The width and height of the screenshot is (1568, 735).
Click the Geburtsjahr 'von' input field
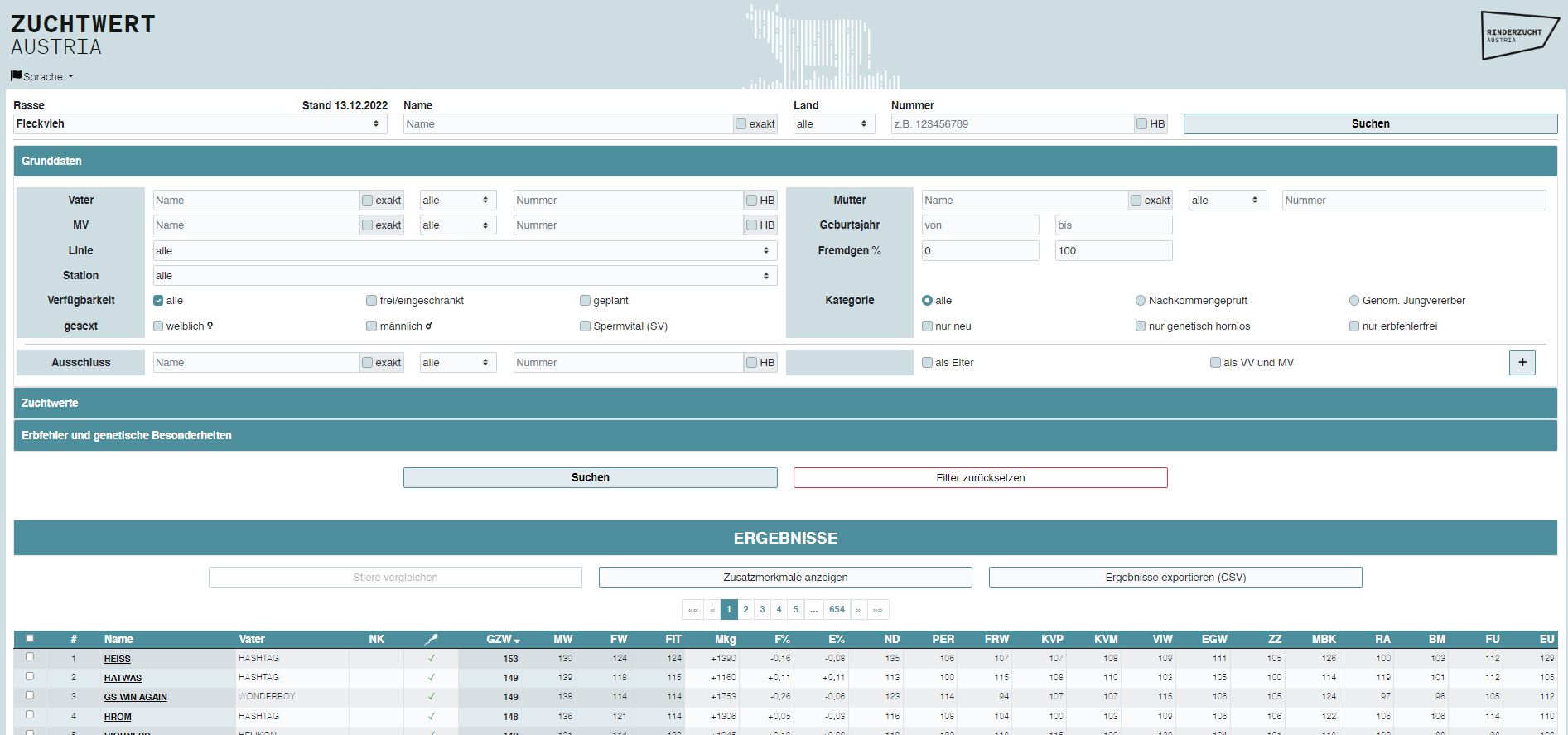[x=980, y=225]
